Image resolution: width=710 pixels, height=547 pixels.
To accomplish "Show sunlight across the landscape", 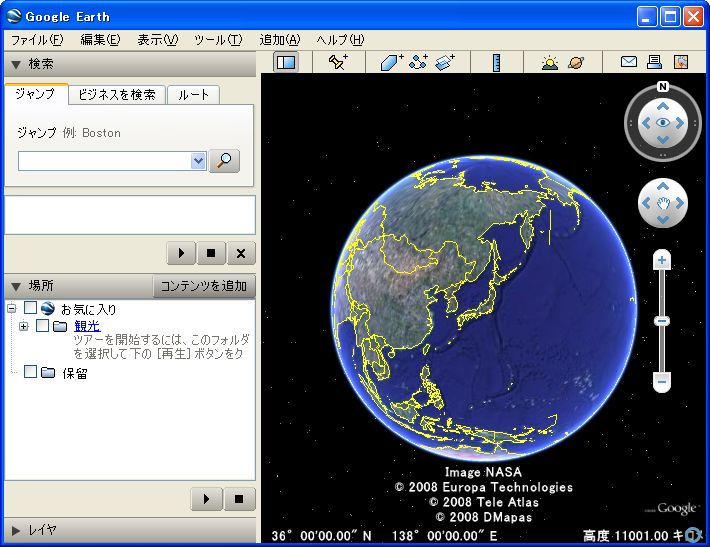I will pyautogui.click(x=550, y=62).
